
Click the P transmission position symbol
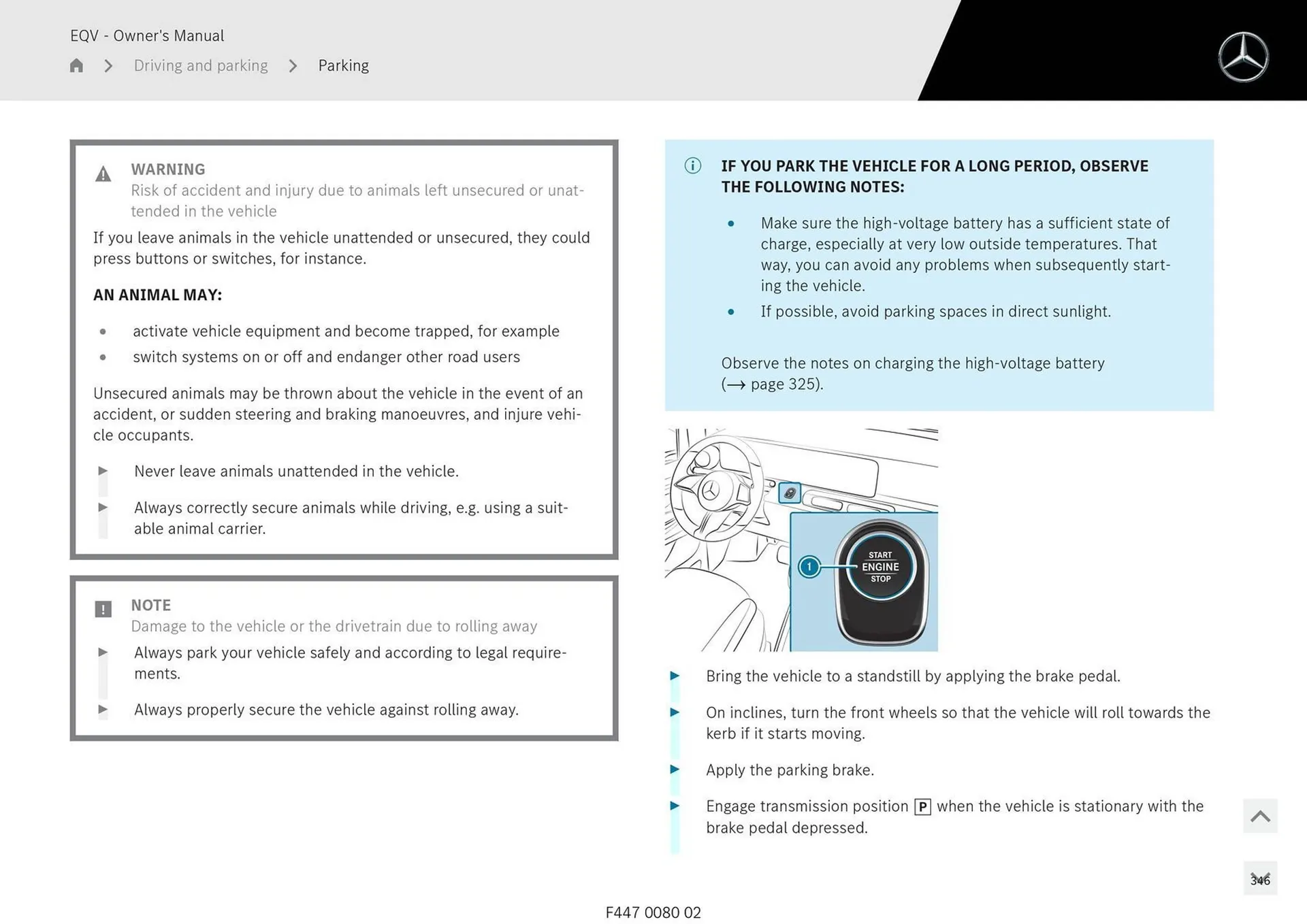pyautogui.click(x=922, y=807)
